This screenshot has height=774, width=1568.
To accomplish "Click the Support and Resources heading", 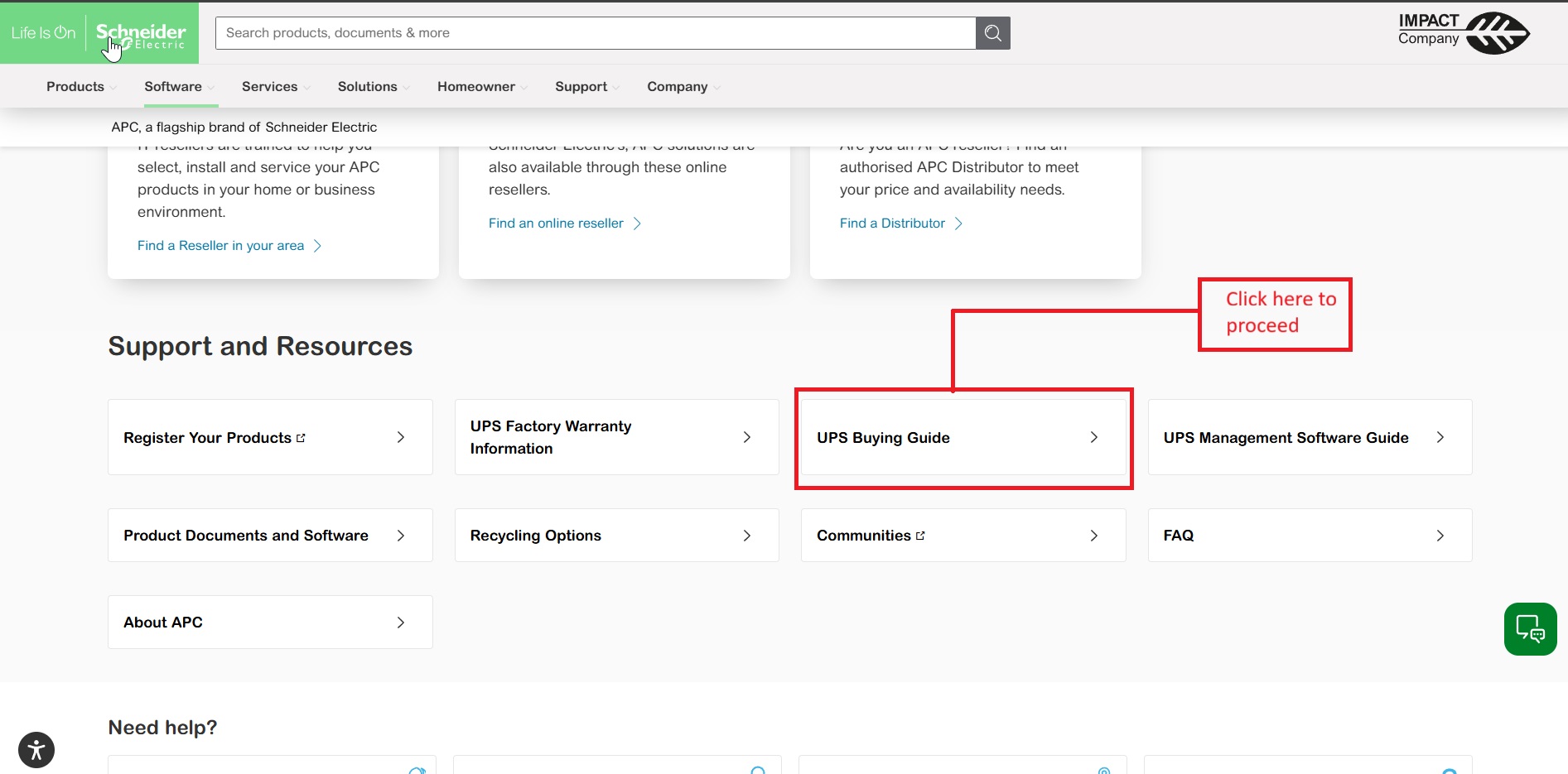I will pyautogui.click(x=260, y=346).
